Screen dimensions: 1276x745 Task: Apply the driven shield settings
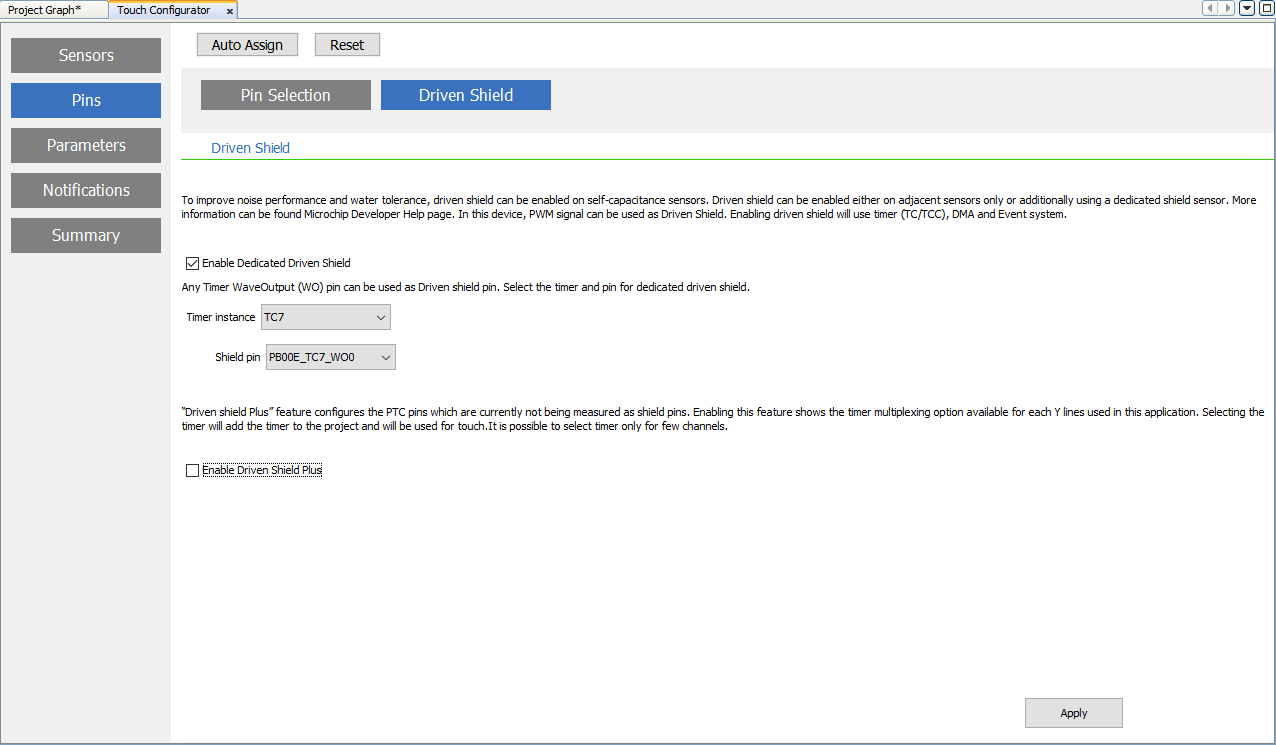[x=1073, y=713]
